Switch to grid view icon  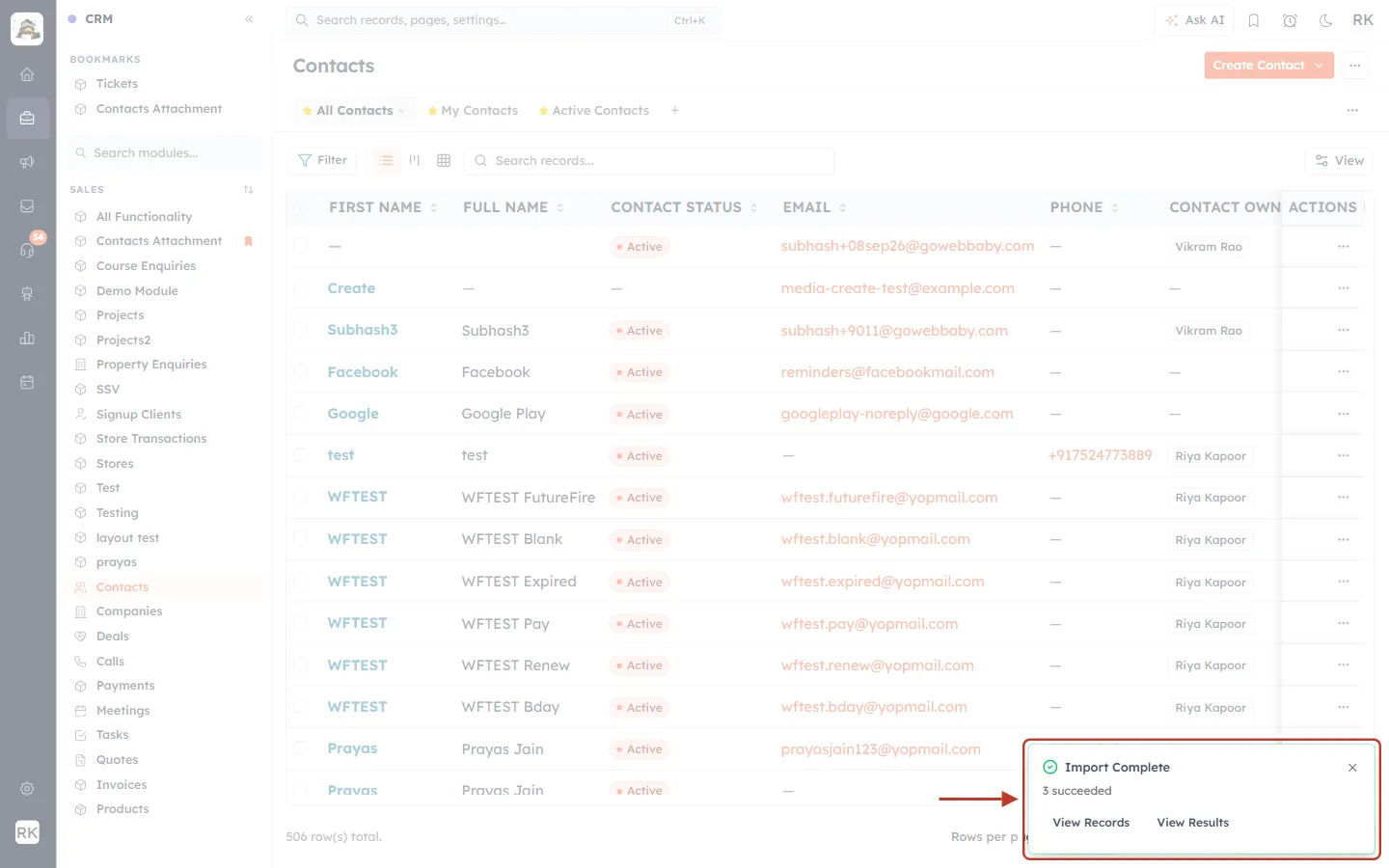coord(444,160)
